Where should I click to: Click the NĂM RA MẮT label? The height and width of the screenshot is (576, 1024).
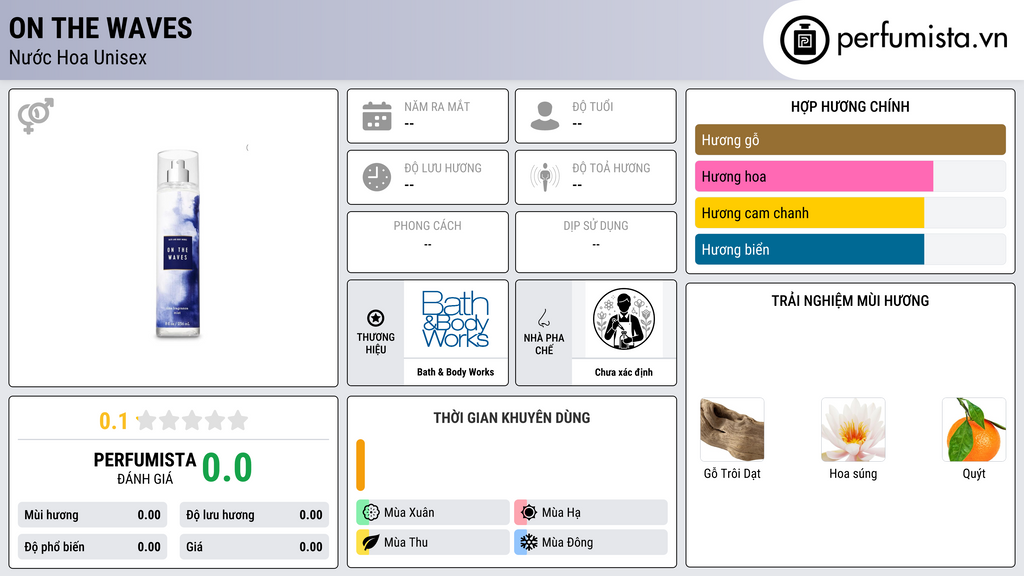coord(437,106)
